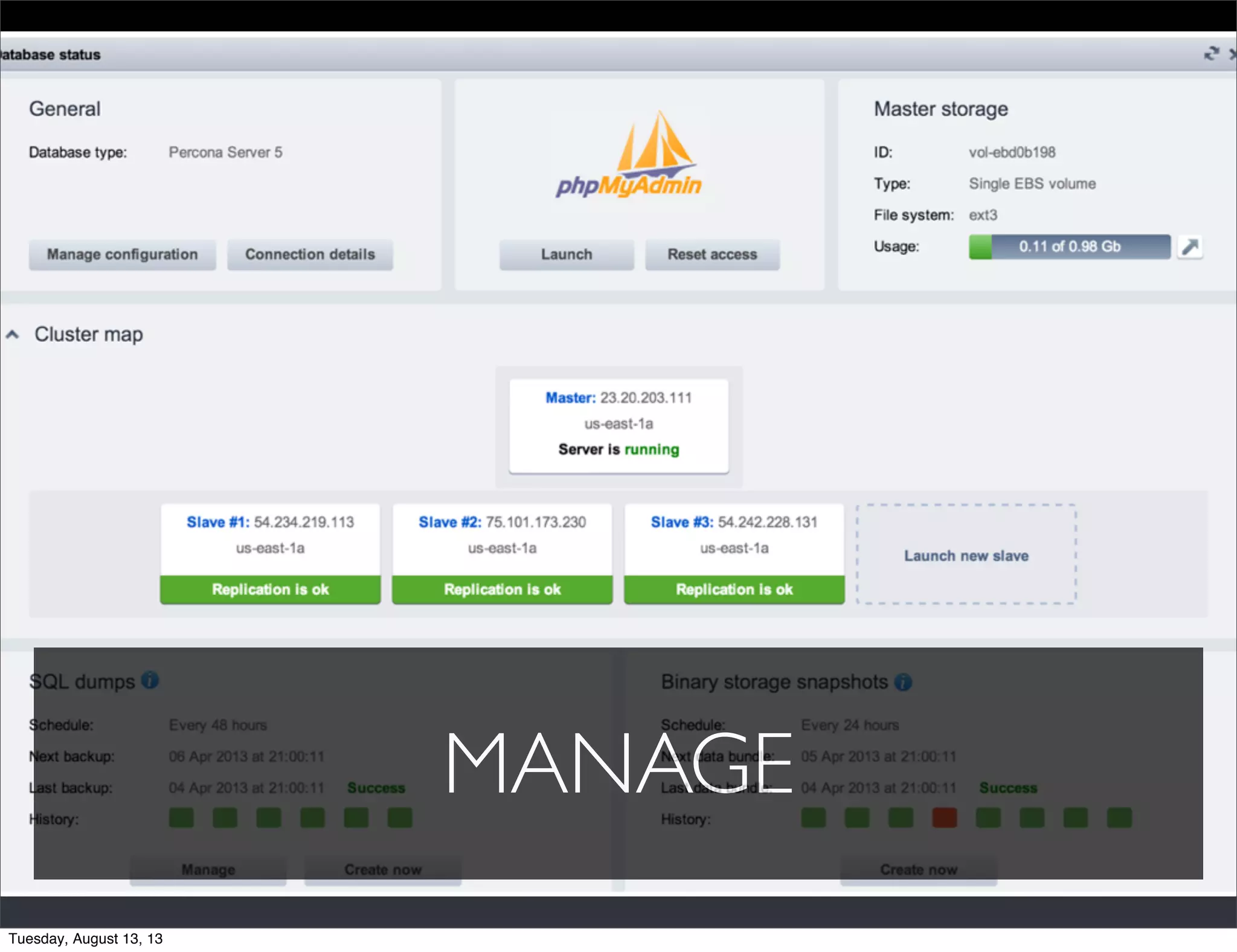Click the red failed snapshot history square

coord(944,818)
